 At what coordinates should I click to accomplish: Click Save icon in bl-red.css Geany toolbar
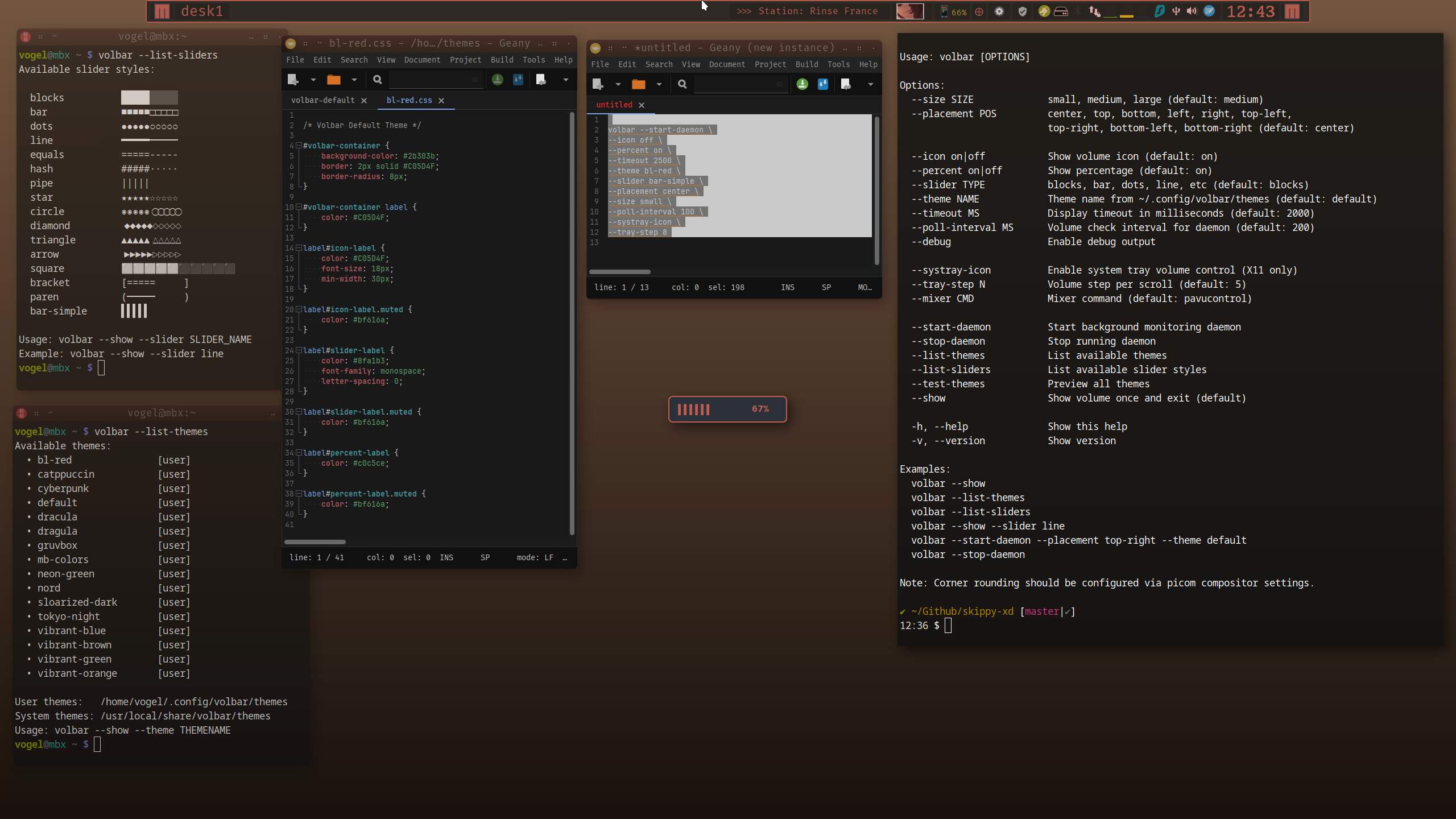pyautogui.click(x=498, y=80)
